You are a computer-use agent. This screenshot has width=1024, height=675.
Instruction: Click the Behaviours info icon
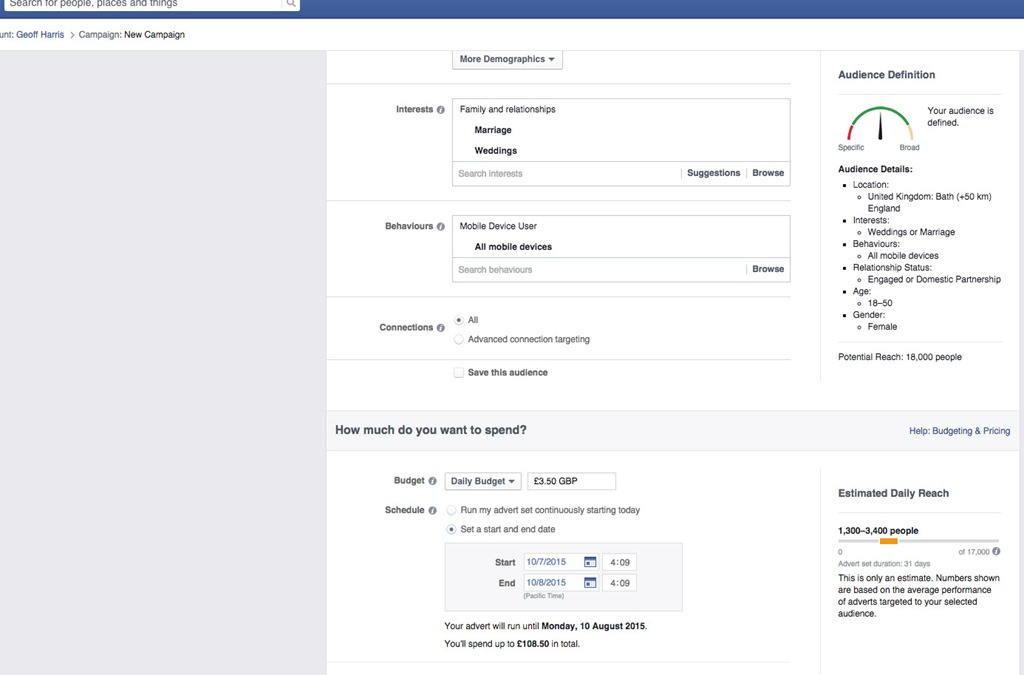pyautogui.click(x=441, y=227)
